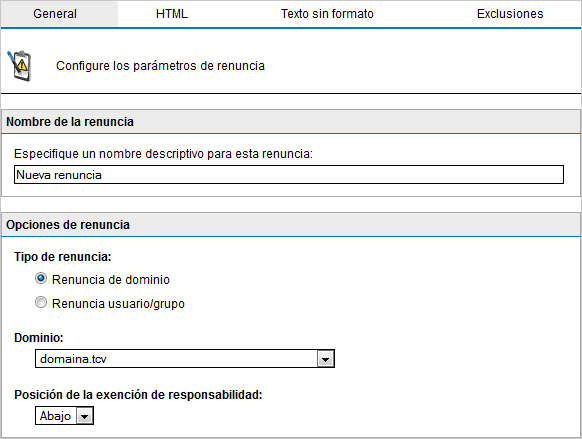The height and width of the screenshot is (439, 582).
Task: Click the domaina.tcv combo box field
Action: [185, 358]
